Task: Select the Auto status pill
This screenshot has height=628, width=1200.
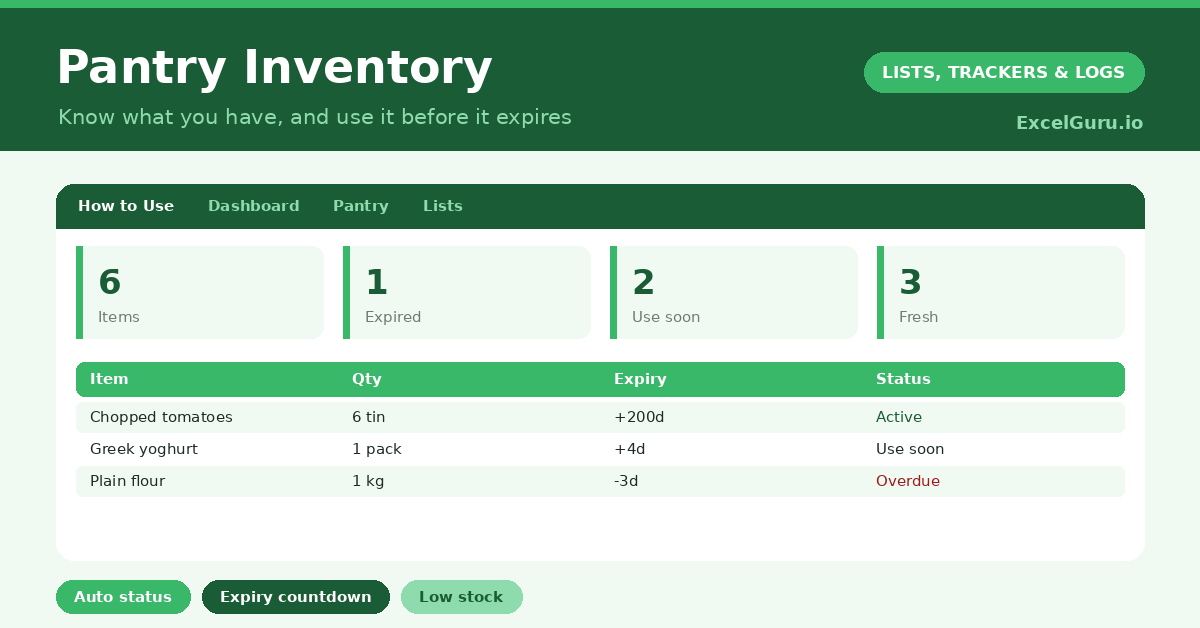Action: pyautogui.click(x=123, y=597)
